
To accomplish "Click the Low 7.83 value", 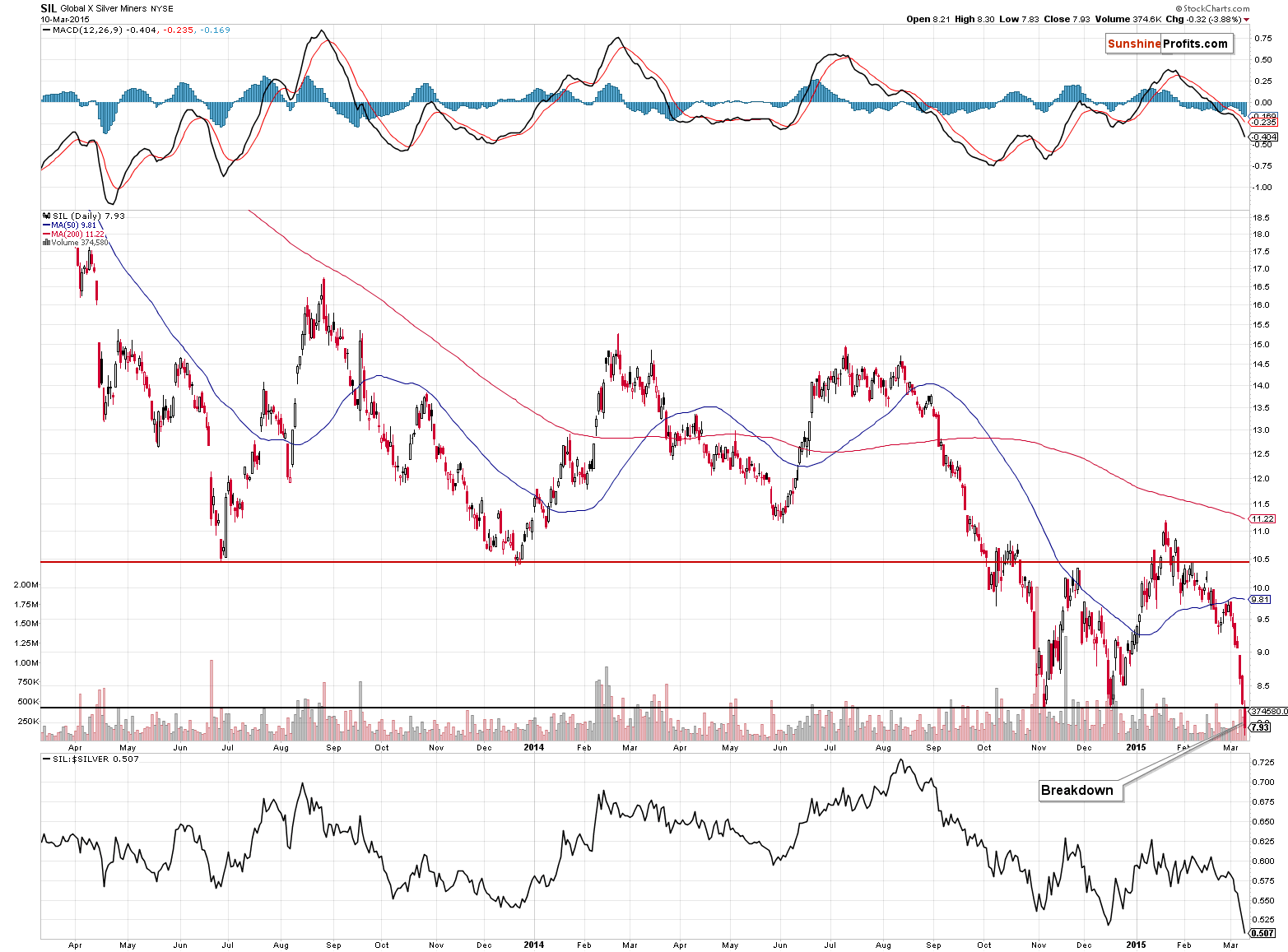I will pyautogui.click(x=1020, y=19).
